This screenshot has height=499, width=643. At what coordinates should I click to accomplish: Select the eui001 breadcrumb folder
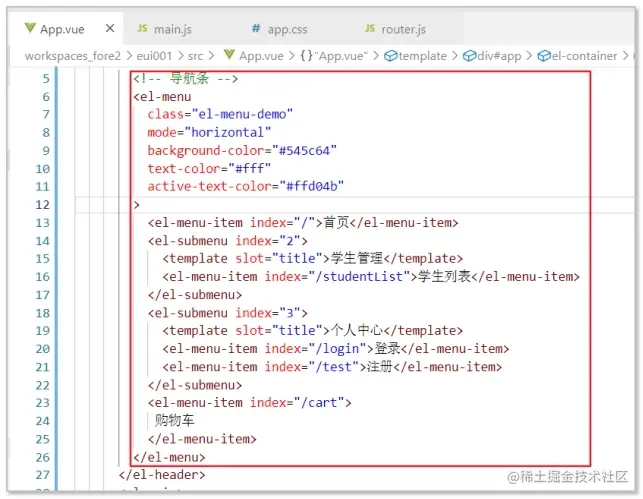(x=154, y=56)
